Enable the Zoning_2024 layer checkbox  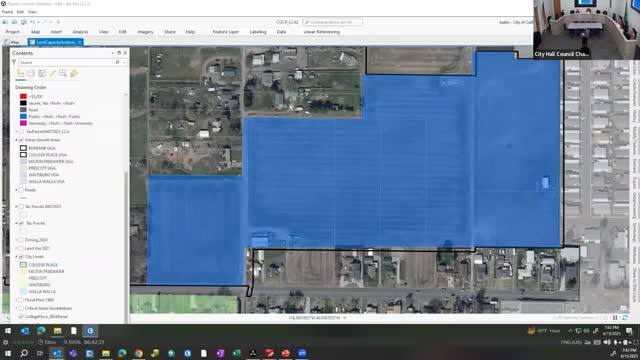pos(21,240)
